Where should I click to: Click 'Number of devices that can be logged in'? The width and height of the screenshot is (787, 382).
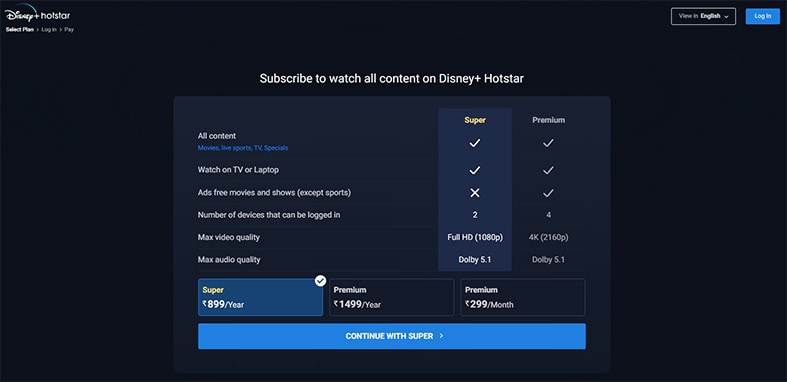pos(269,215)
